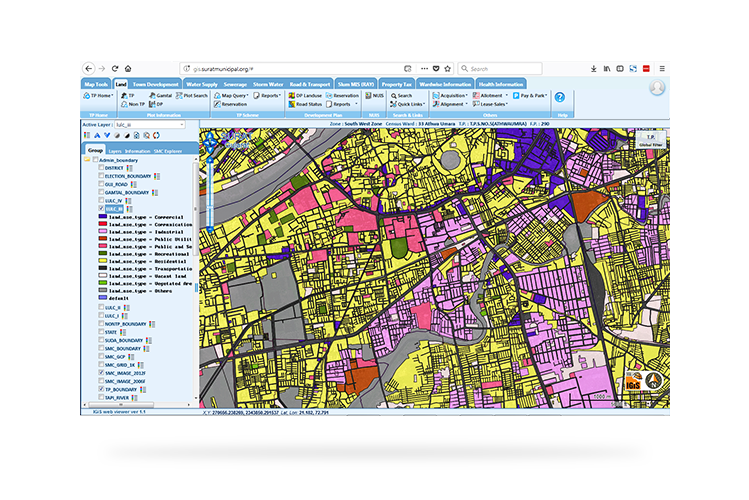Screen dimensions: 749x500
Task: Click the Industrial pink color swatch
Action: click(x=103, y=232)
